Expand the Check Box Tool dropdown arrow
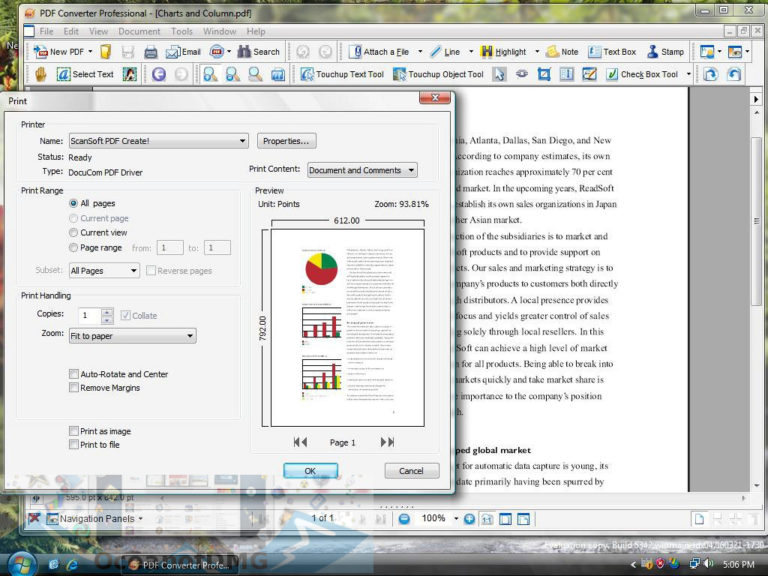Viewport: 768px width, 576px height. click(x=689, y=74)
